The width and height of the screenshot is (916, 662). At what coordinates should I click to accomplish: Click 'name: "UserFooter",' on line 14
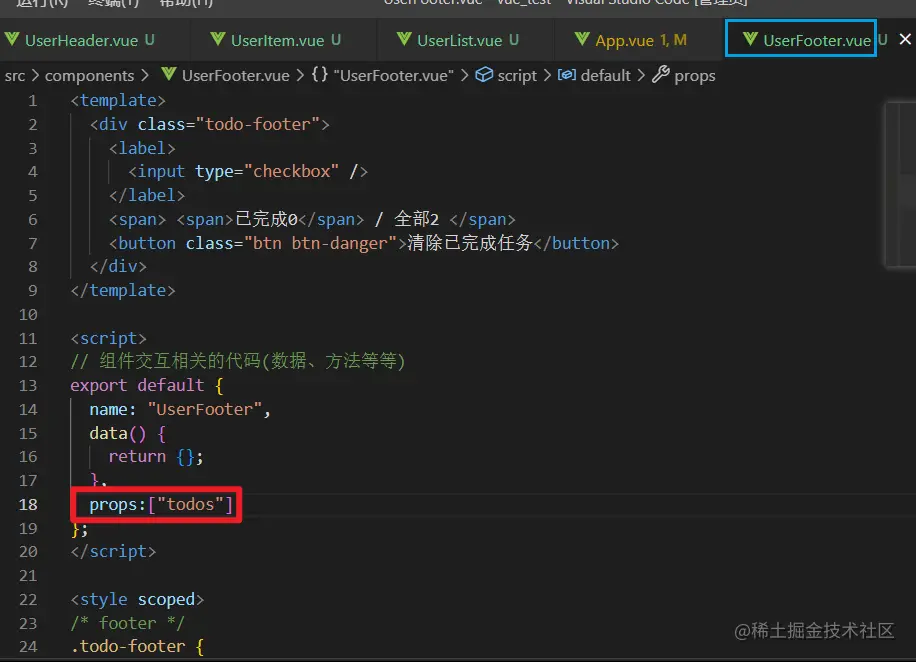point(180,410)
